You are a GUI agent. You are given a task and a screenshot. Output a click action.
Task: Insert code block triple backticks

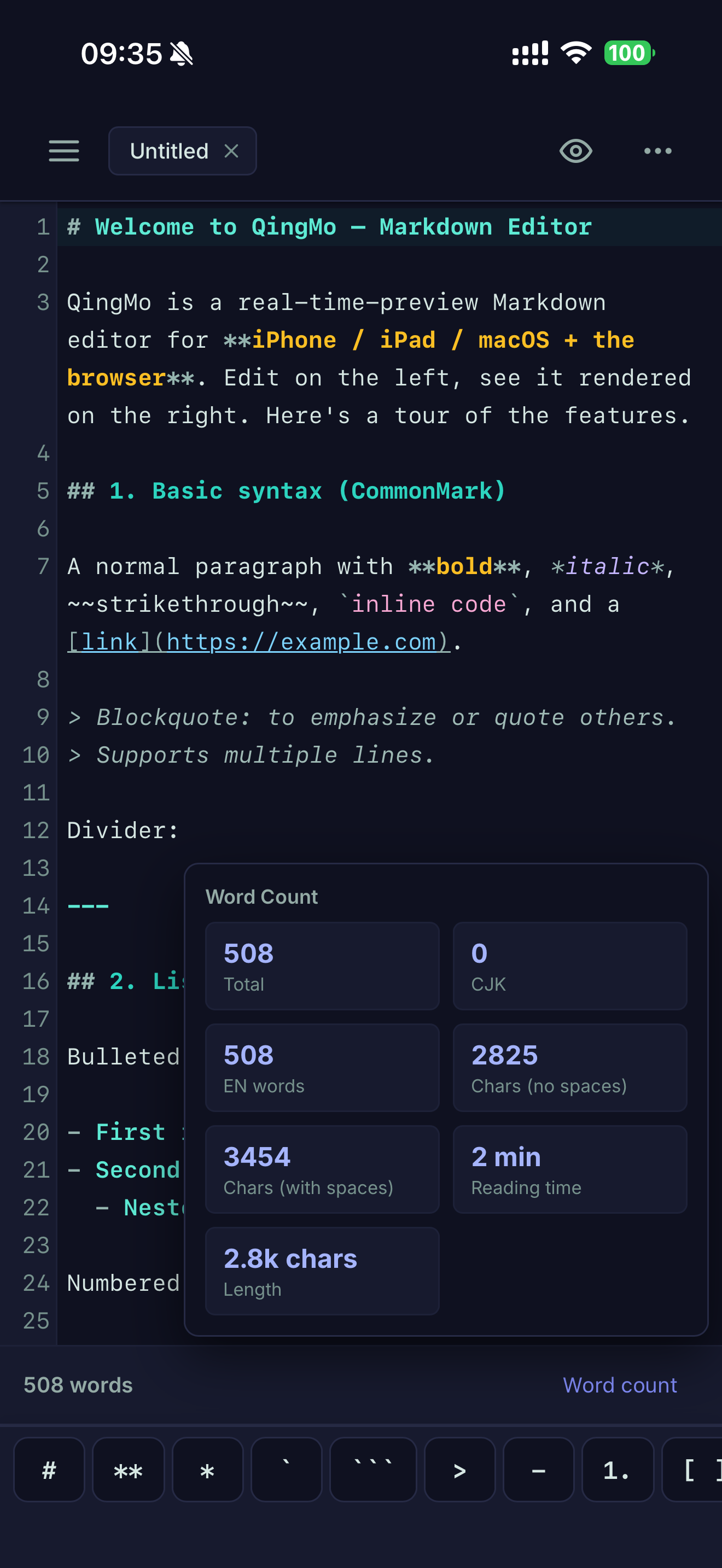tap(373, 1470)
